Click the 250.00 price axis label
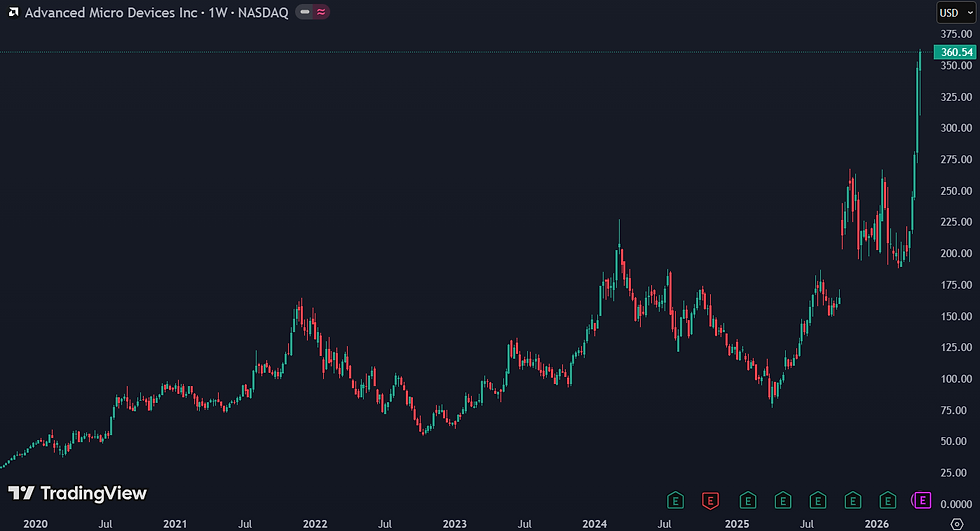 tap(956, 191)
